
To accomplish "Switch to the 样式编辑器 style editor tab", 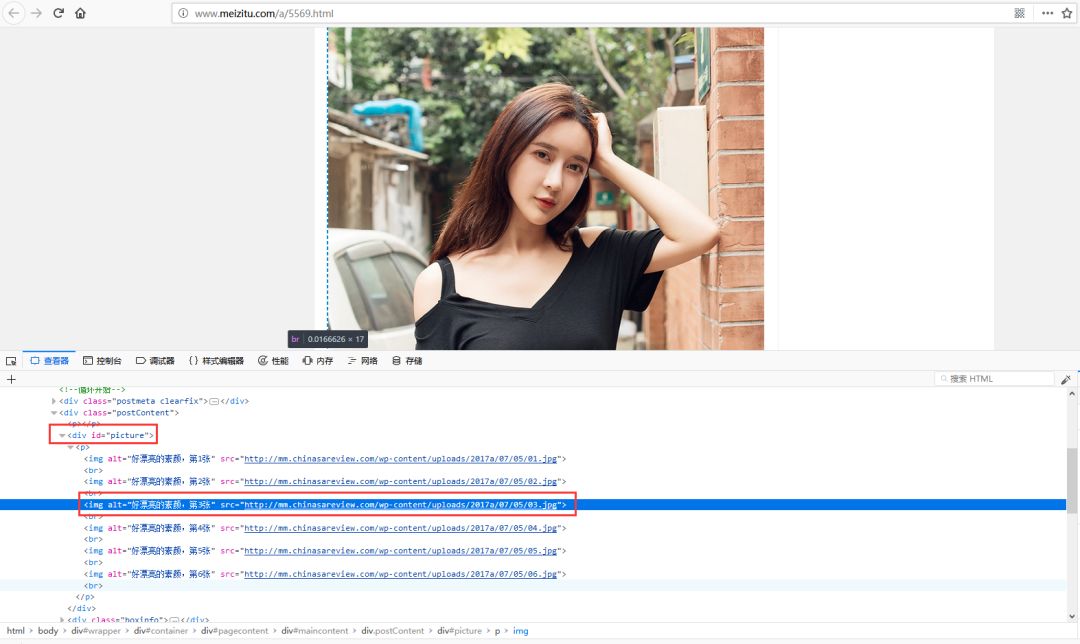I will click(216, 361).
